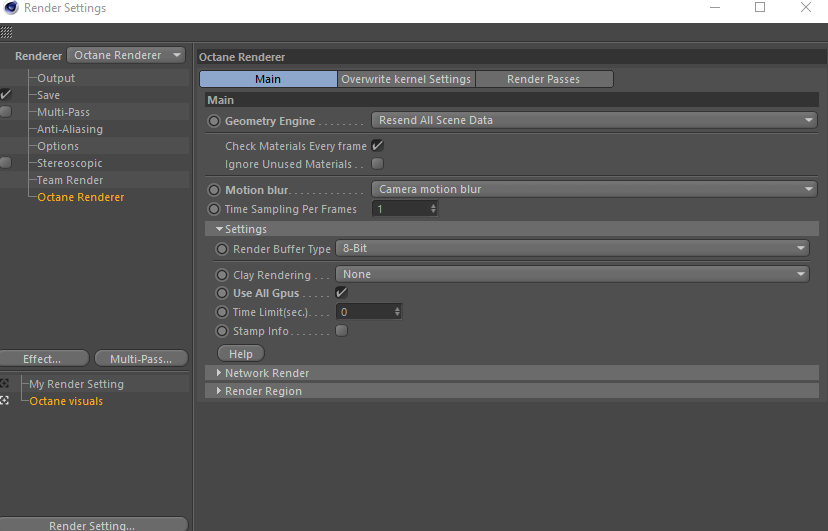Select Team Render in the settings list
Screen dimensions: 828x531
(70, 180)
